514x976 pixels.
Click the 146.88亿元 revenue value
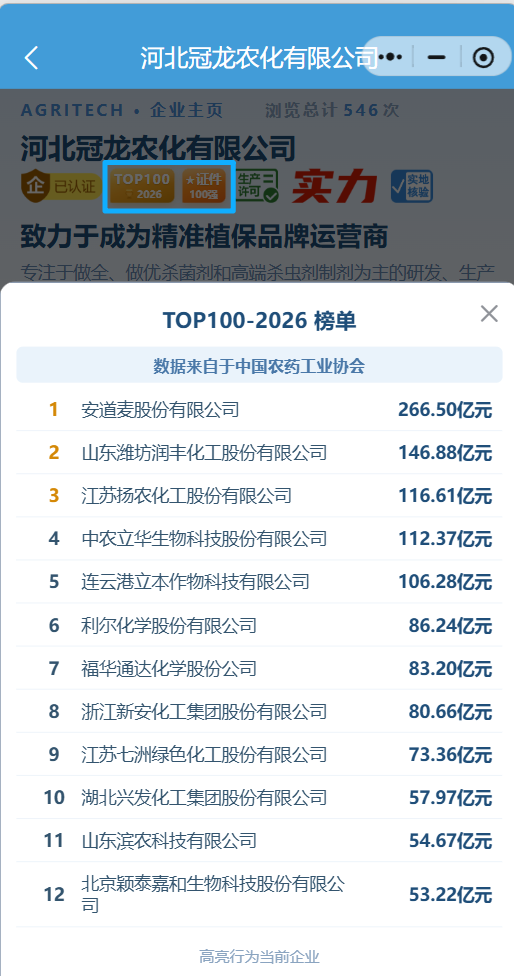coord(445,453)
